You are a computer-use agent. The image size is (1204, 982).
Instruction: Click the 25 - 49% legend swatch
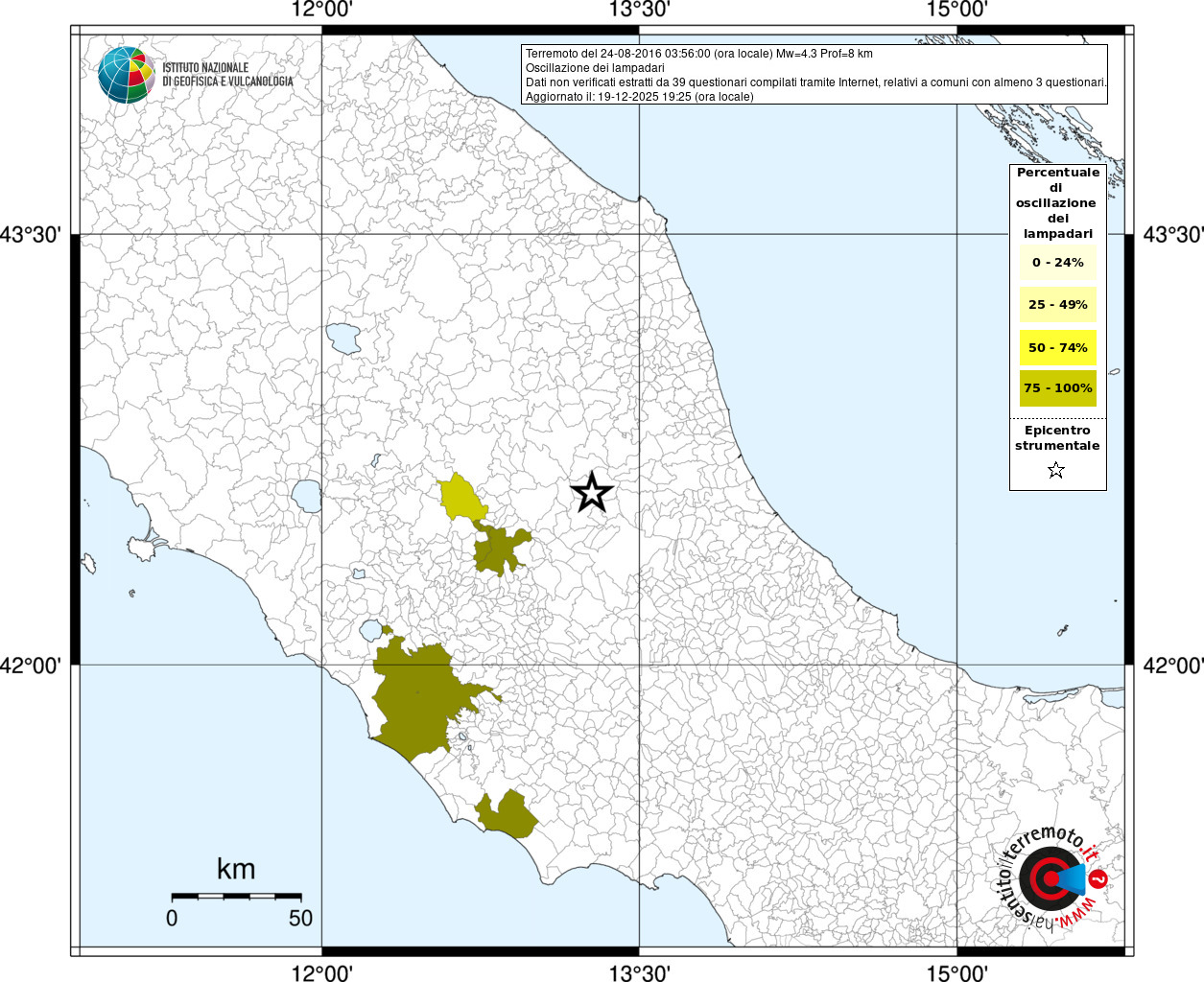[x=1057, y=305]
